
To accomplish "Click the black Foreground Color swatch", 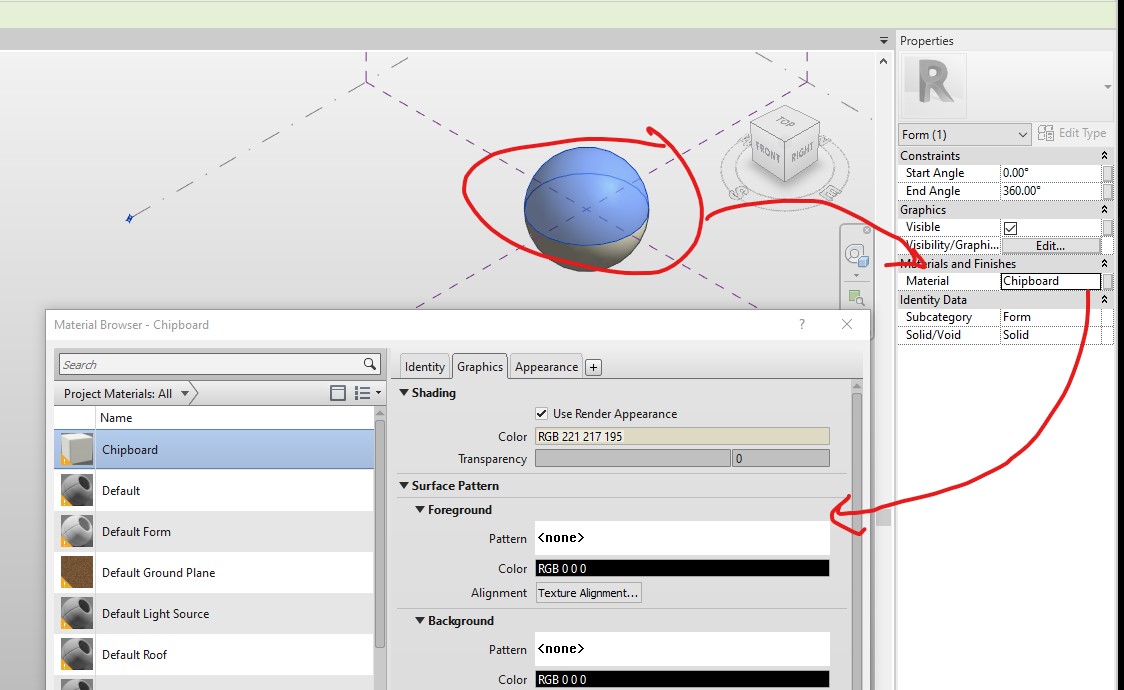I will 683,568.
